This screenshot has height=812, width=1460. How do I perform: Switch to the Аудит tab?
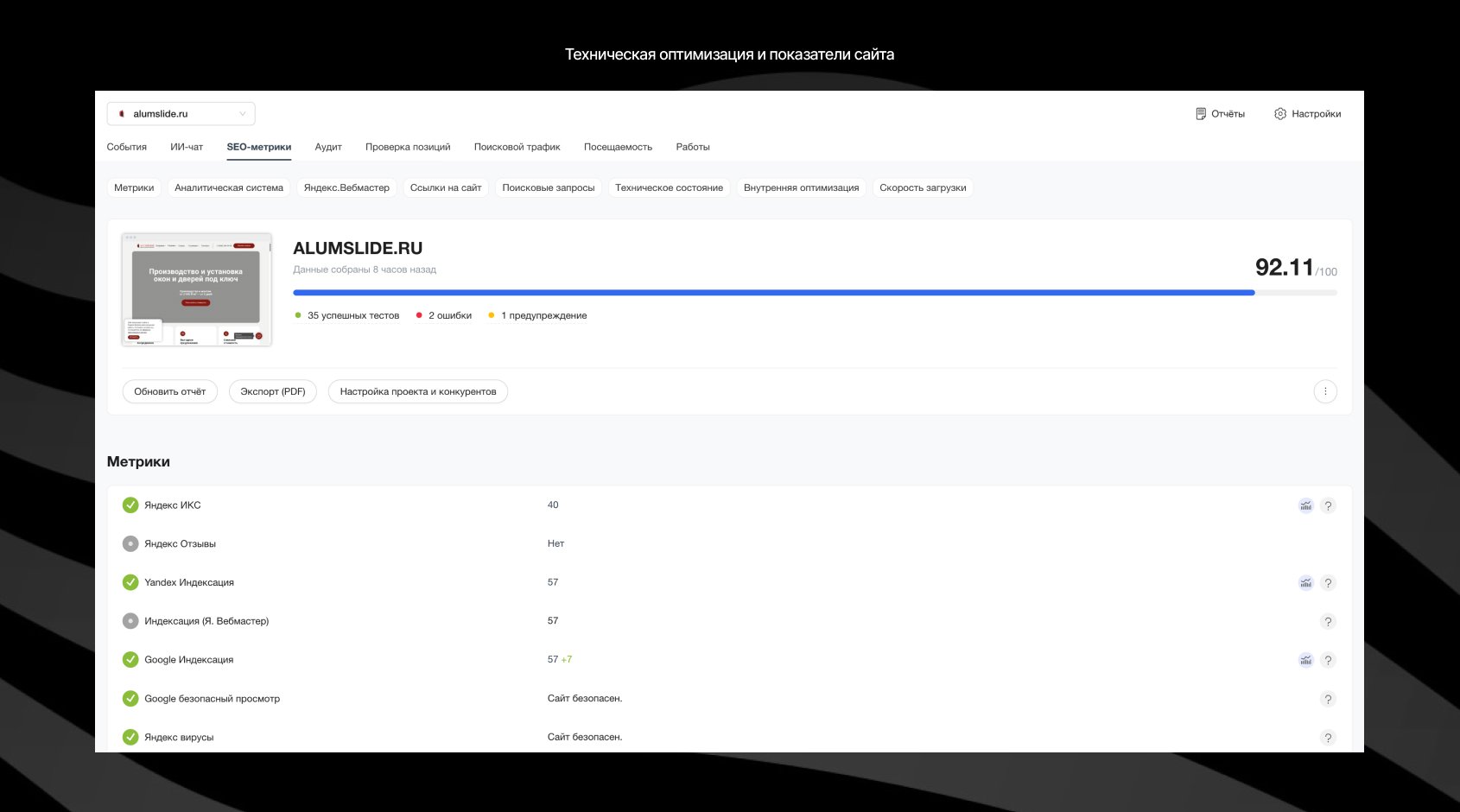[328, 147]
